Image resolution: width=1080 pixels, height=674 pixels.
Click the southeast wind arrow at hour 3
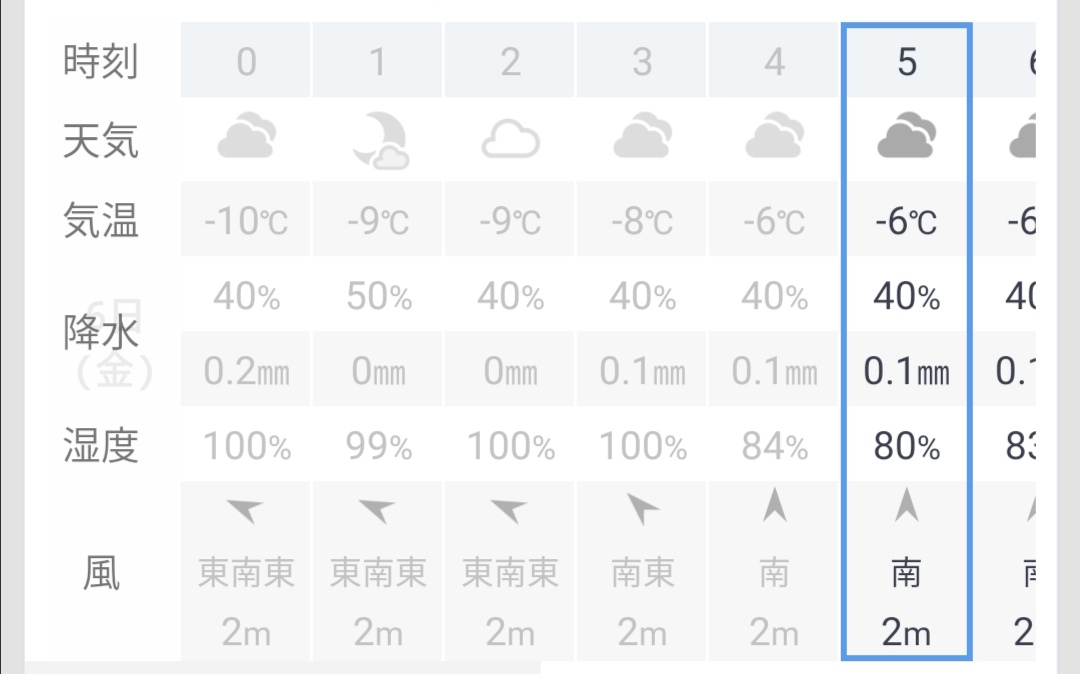pyautogui.click(x=642, y=510)
